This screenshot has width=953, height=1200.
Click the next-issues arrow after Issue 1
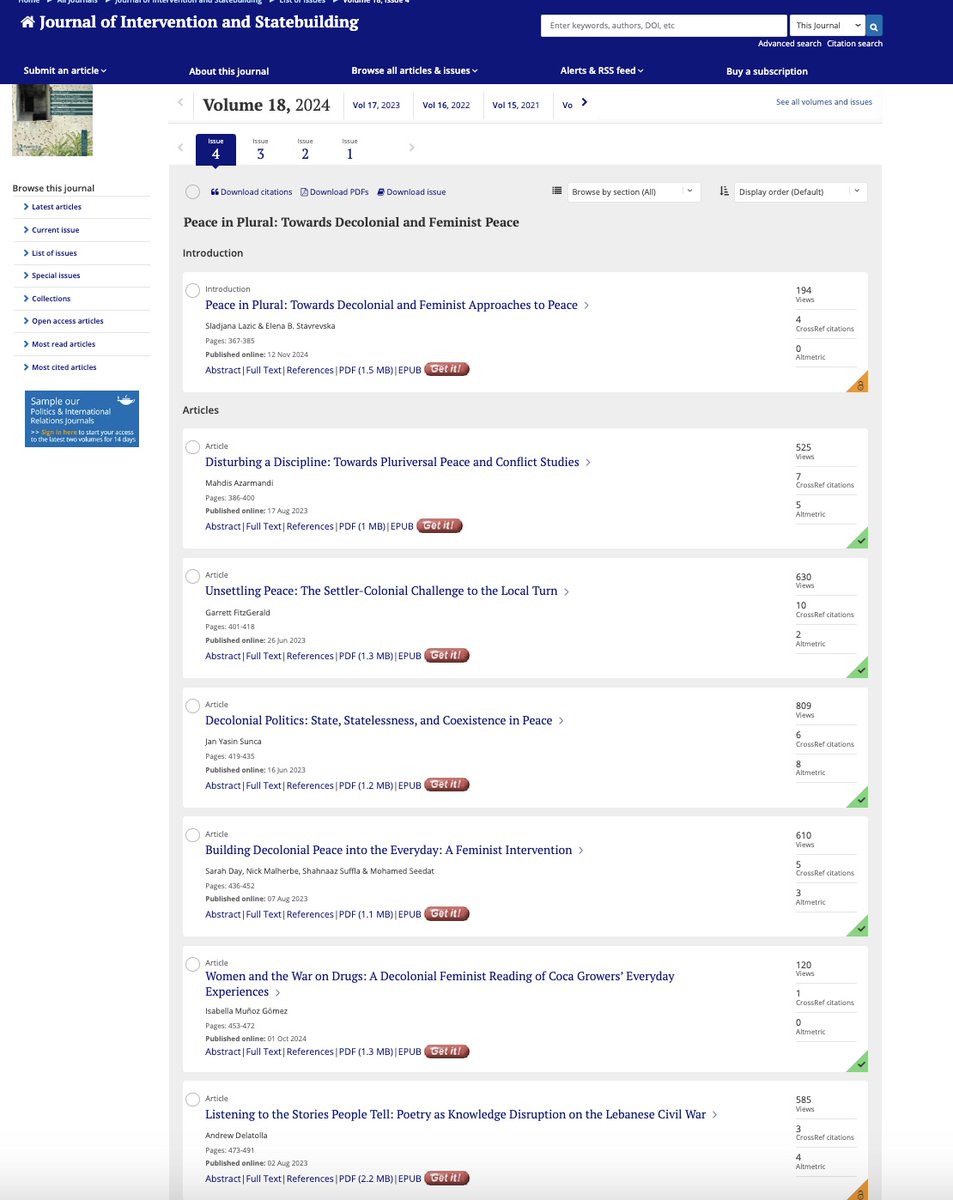(411, 148)
